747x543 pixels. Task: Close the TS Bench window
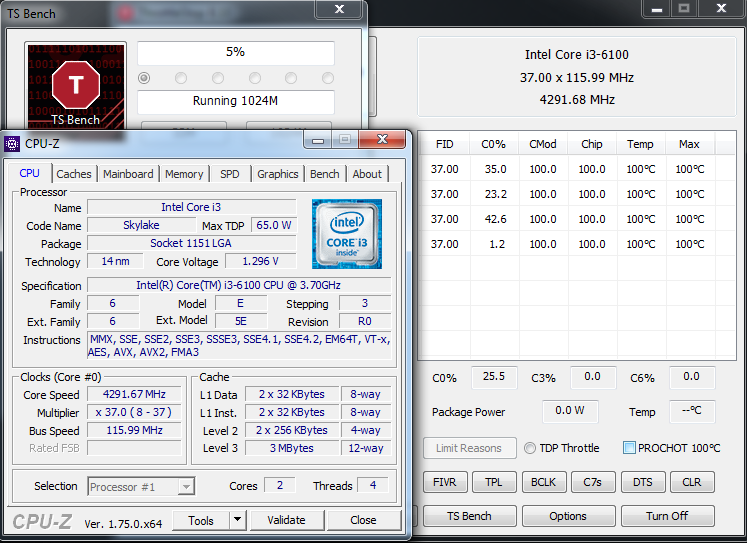pyautogui.click(x=339, y=9)
